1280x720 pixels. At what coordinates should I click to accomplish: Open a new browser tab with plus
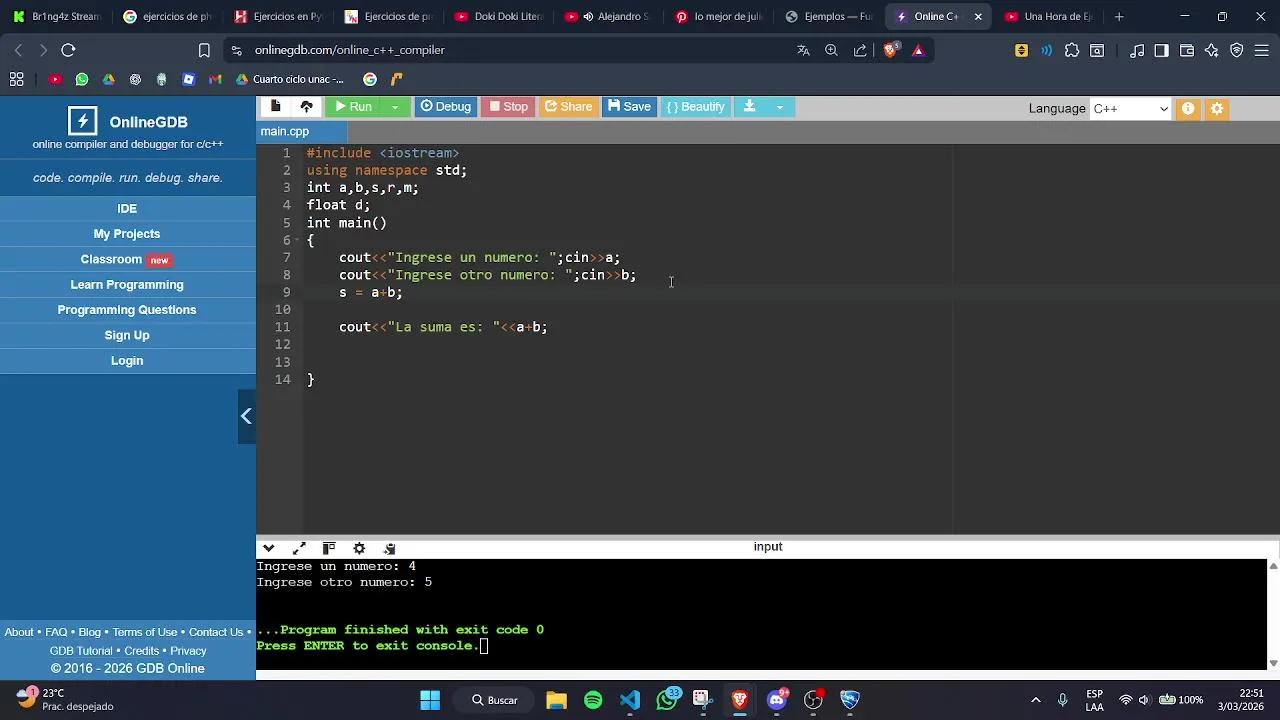(1119, 16)
